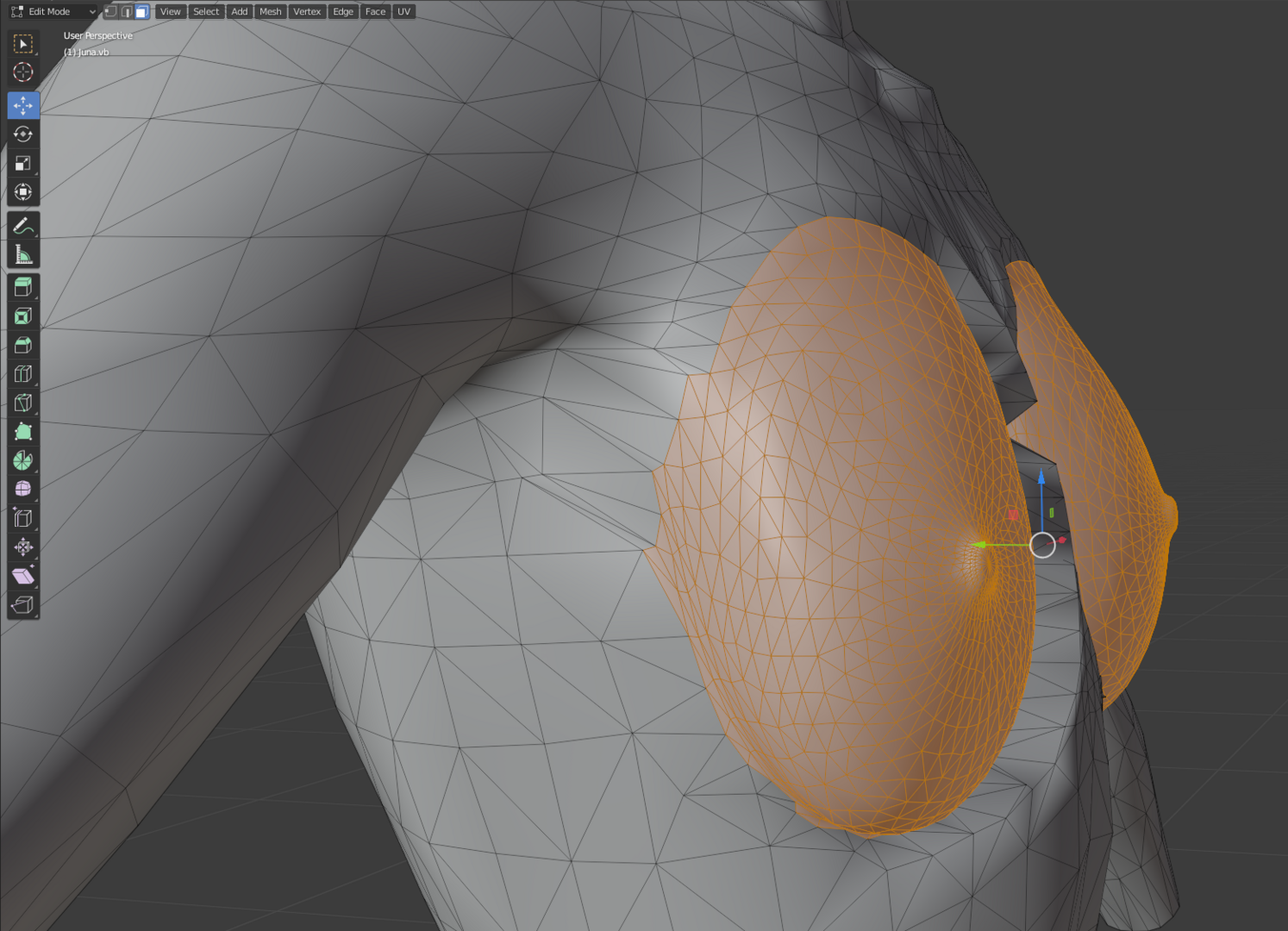The image size is (1288, 931).
Task: Pick the Scale tool
Action: click(x=23, y=163)
